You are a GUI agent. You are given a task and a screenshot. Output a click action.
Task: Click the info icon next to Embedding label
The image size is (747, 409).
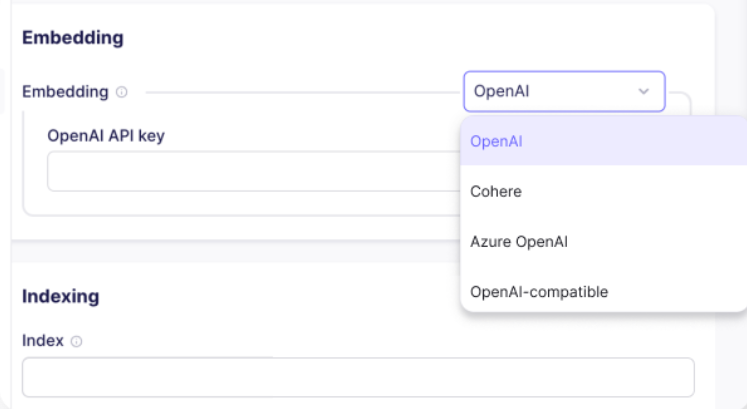[x=121, y=92]
